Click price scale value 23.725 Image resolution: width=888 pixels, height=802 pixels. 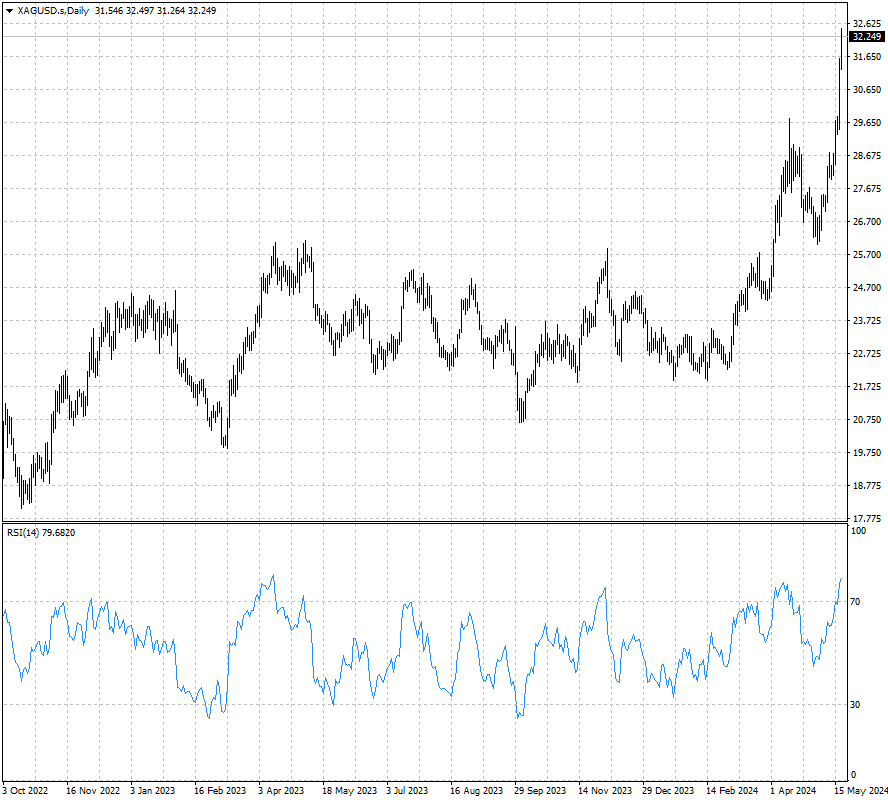tap(867, 321)
